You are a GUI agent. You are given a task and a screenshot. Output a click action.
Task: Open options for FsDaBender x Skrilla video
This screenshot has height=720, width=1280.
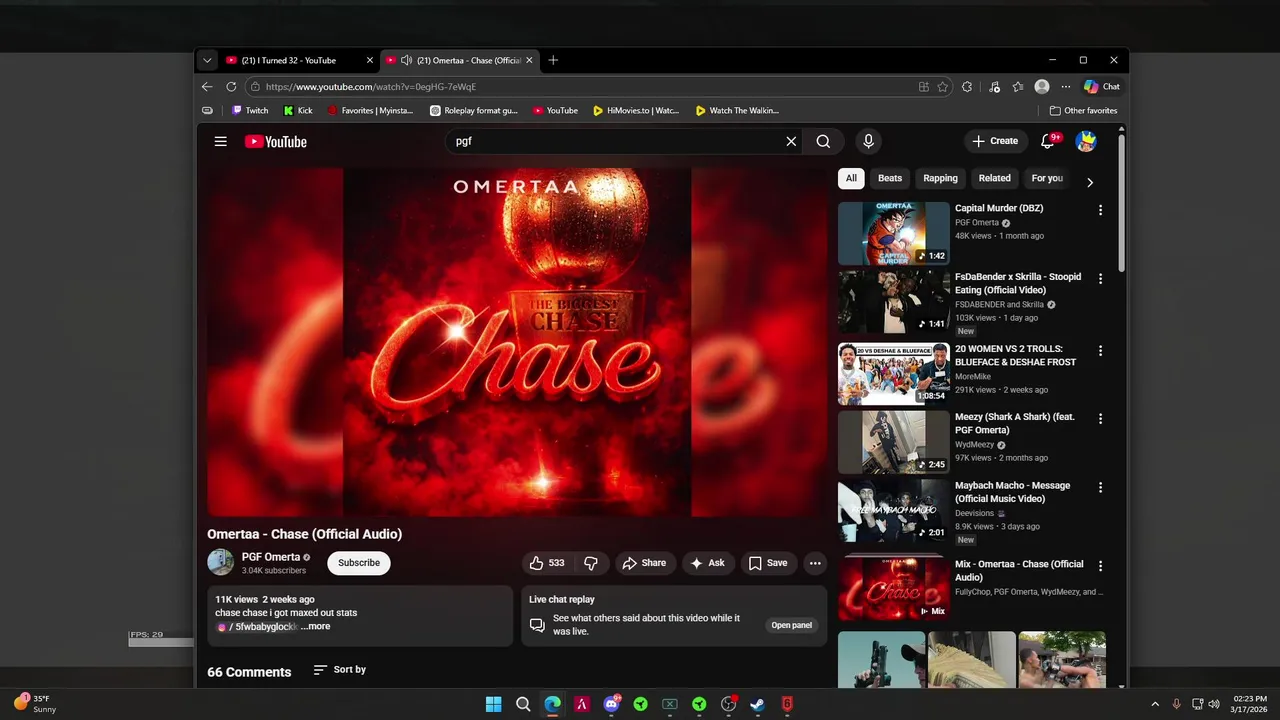[x=1100, y=279]
